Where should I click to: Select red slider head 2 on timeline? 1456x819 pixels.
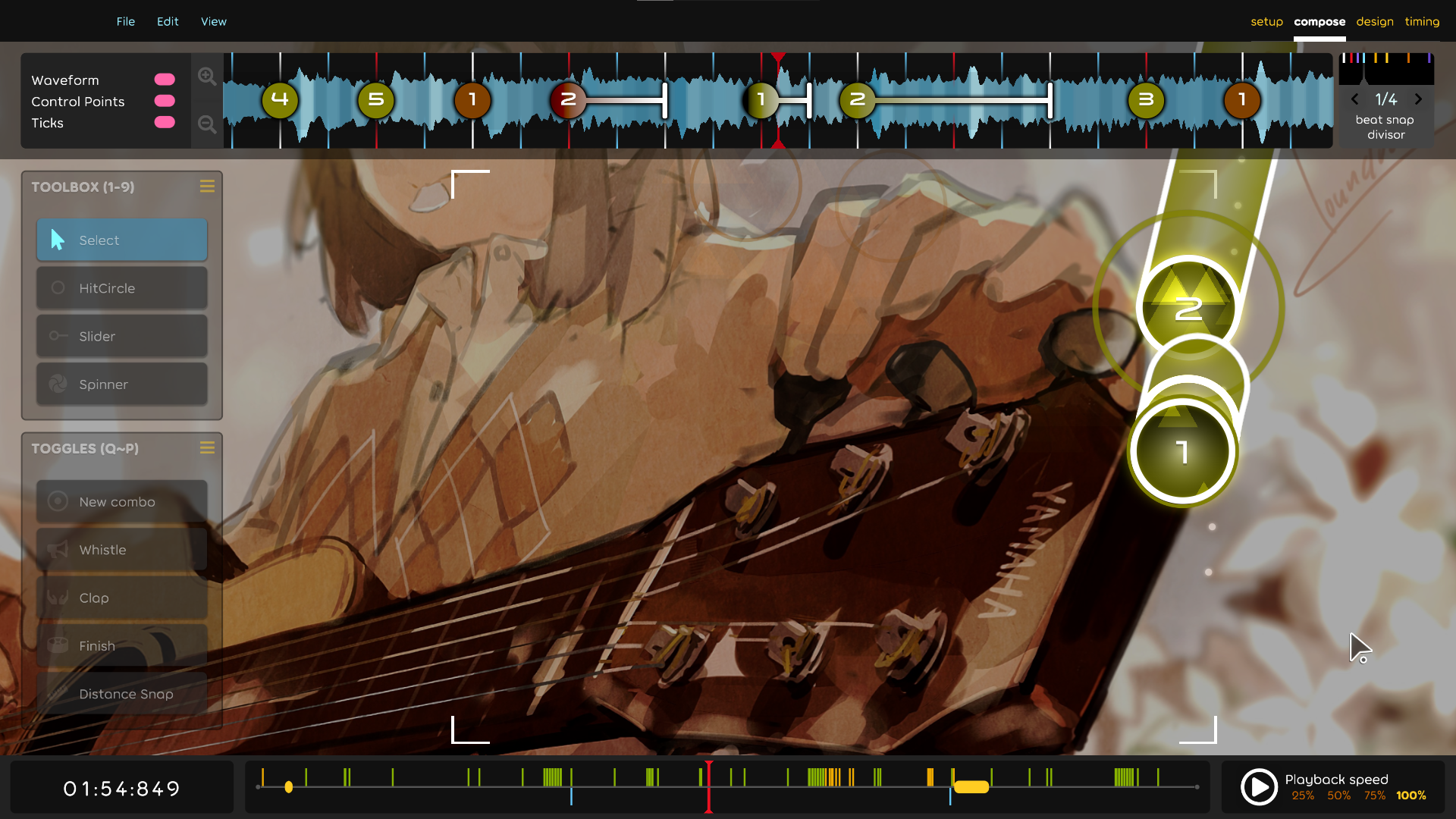tap(569, 99)
